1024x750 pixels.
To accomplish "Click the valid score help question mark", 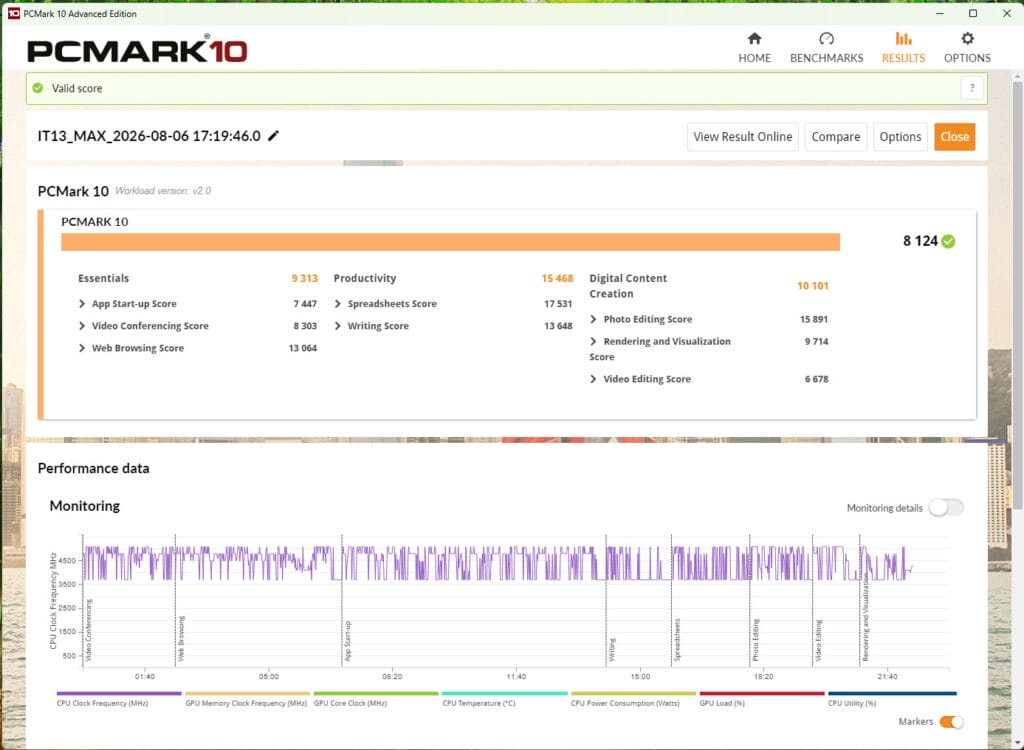I will tap(972, 88).
